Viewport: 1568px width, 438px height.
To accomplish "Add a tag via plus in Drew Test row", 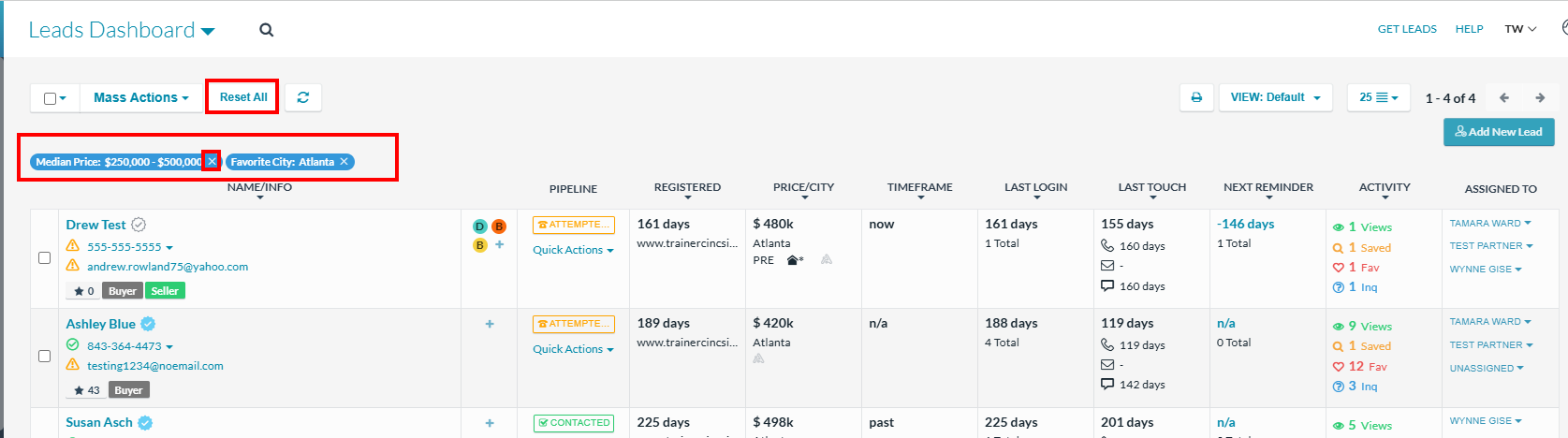I will pos(499,245).
